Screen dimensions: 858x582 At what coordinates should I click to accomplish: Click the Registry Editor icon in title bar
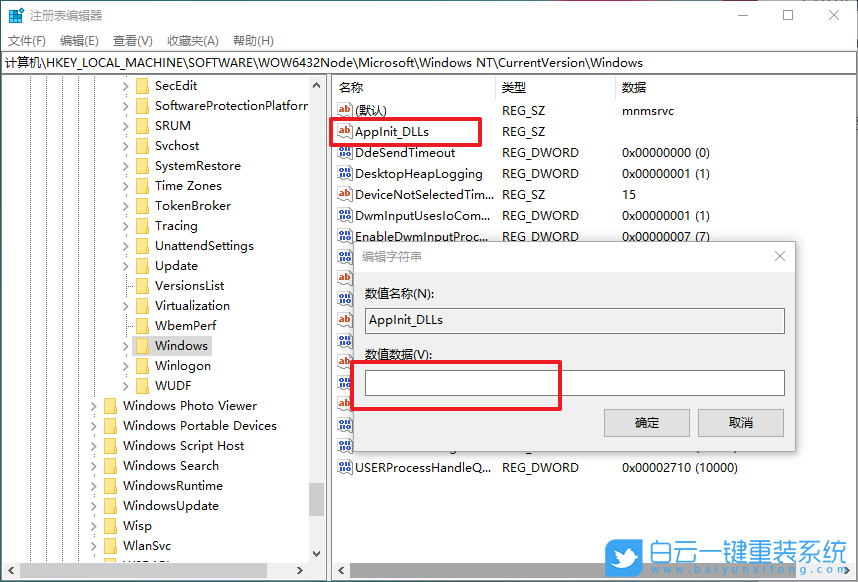pyautogui.click(x=13, y=14)
